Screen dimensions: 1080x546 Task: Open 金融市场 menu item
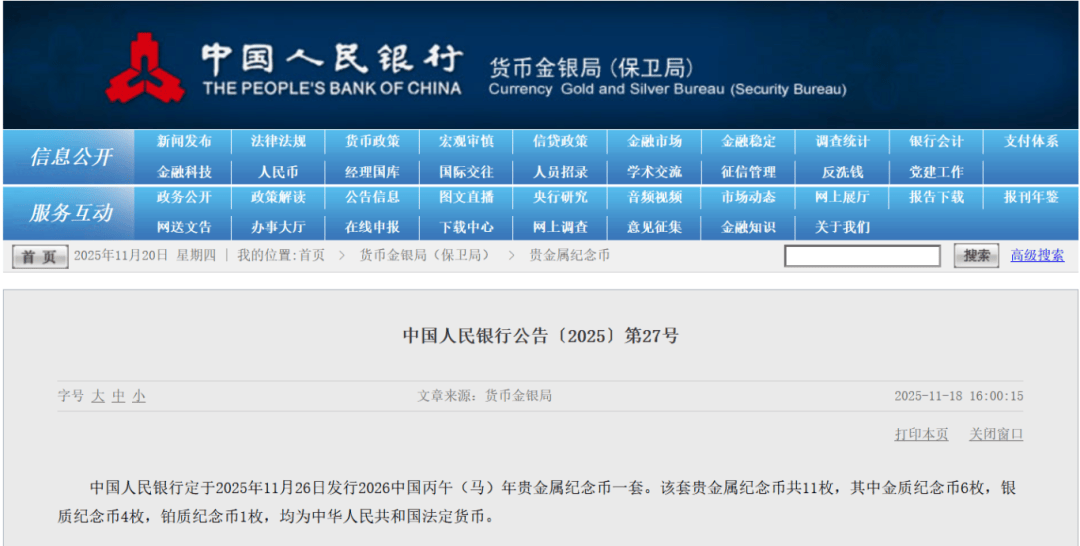[x=654, y=142]
